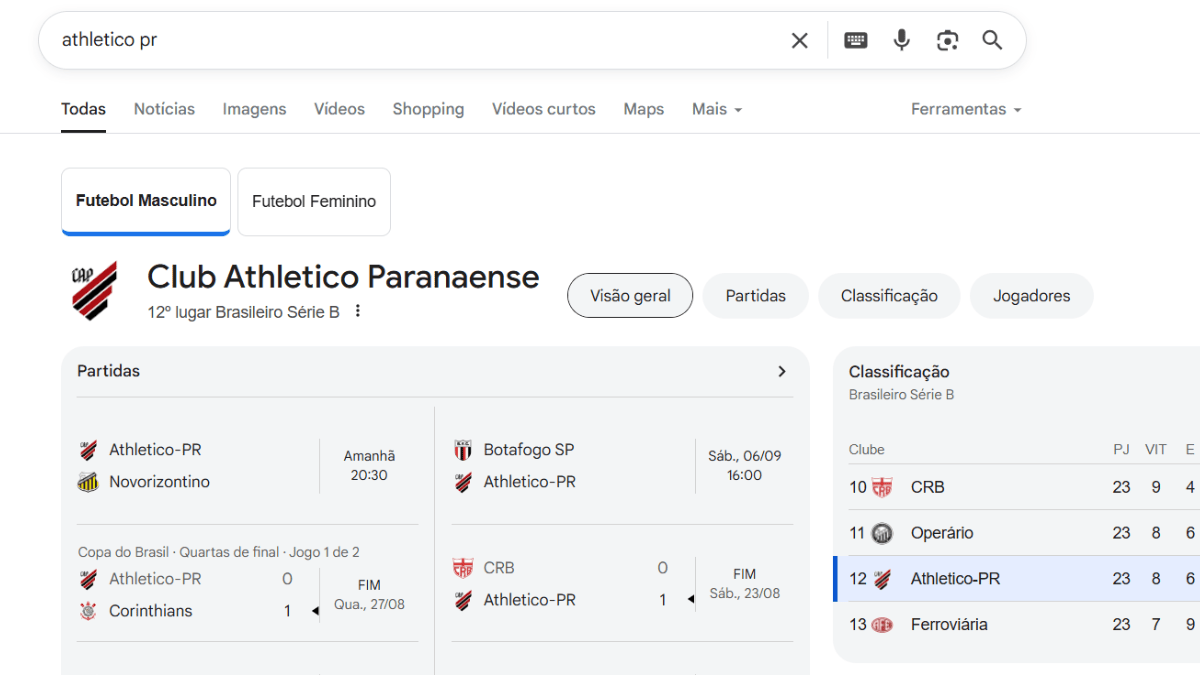This screenshot has width=1200, height=675.
Task: Expand the Mais dropdown menu
Action: click(x=716, y=109)
